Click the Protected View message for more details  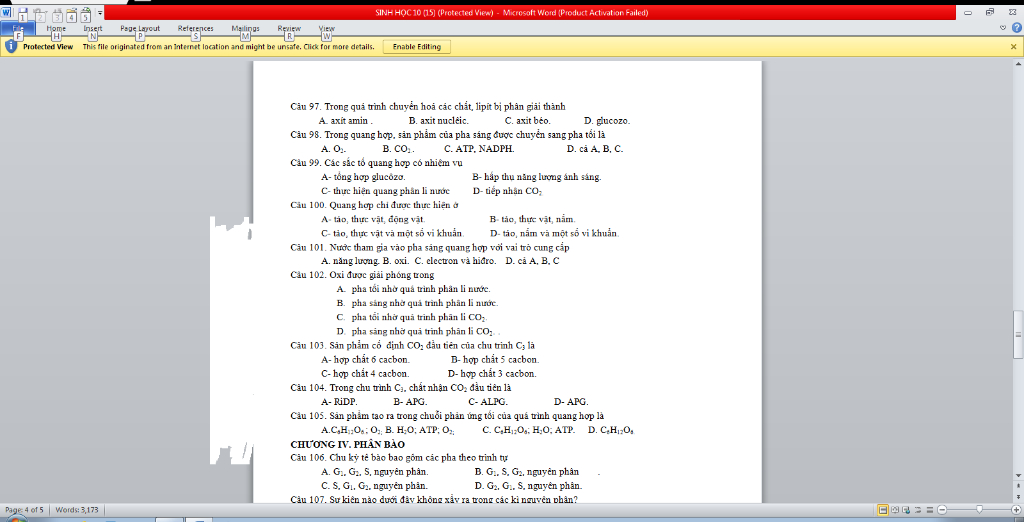click(229, 47)
